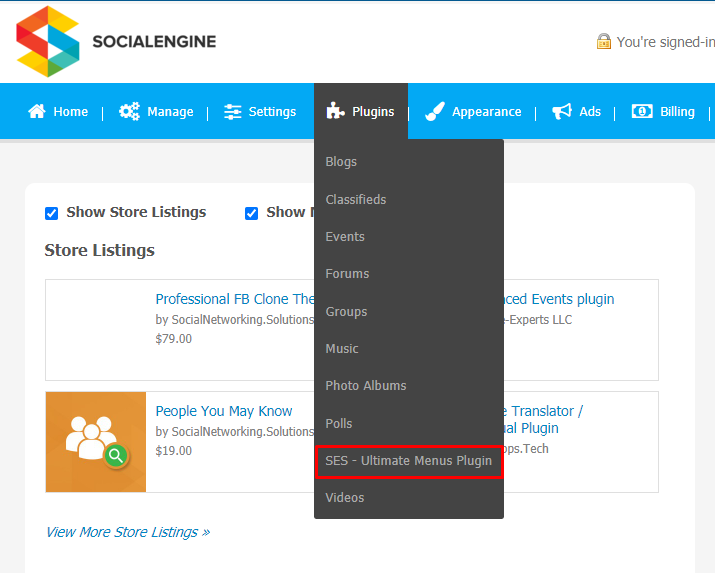Open SES - Ultimate Menus Plugin
The width and height of the screenshot is (715, 573).
coord(409,461)
